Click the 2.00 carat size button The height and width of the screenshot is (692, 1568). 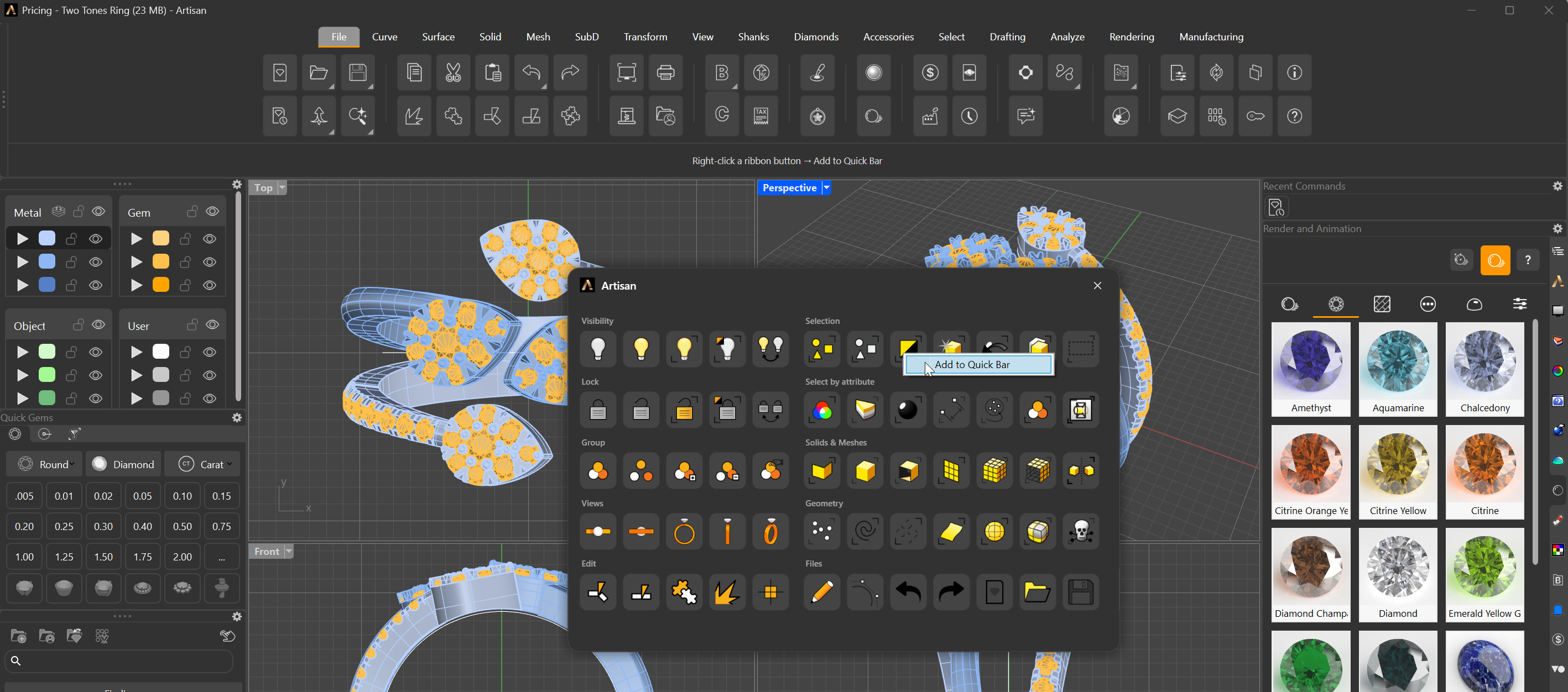pos(182,557)
